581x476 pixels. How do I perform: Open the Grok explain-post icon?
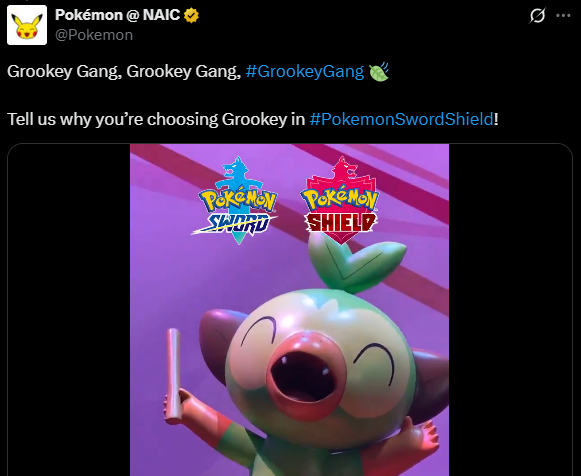click(537, 16)
